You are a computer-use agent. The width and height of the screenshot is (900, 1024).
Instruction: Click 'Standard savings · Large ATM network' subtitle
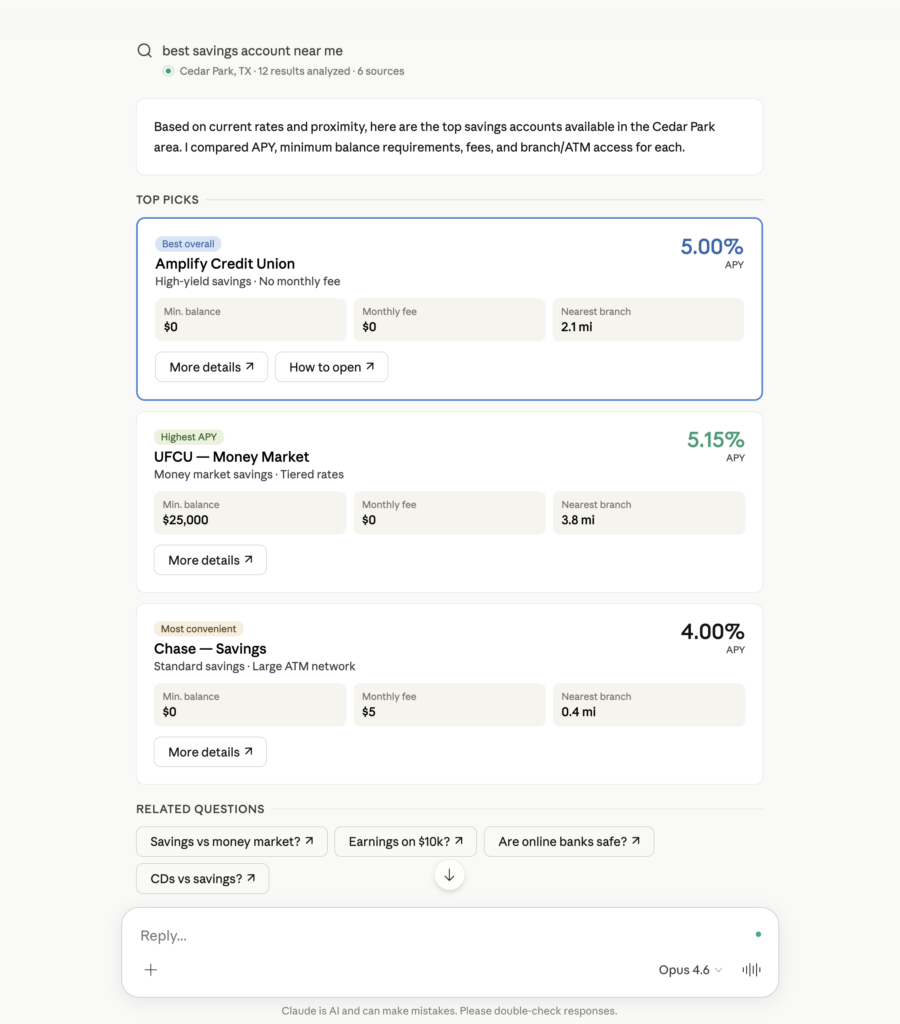255,667
